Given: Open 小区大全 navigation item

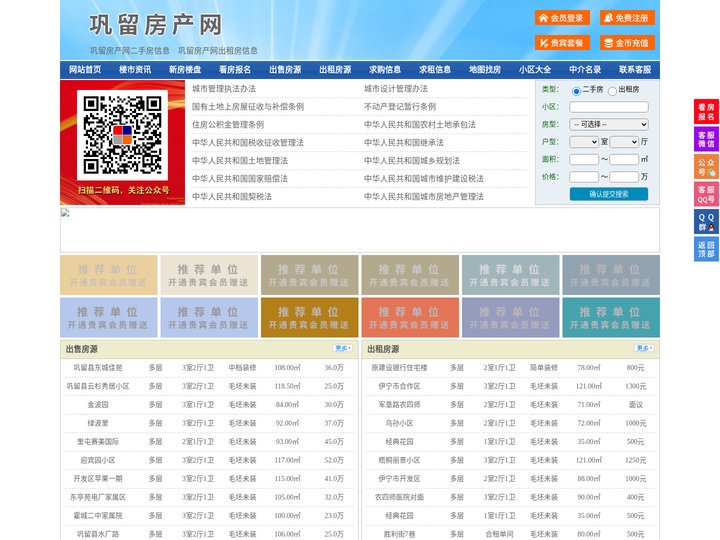Looking at the screenshot, I should point(535,70).
